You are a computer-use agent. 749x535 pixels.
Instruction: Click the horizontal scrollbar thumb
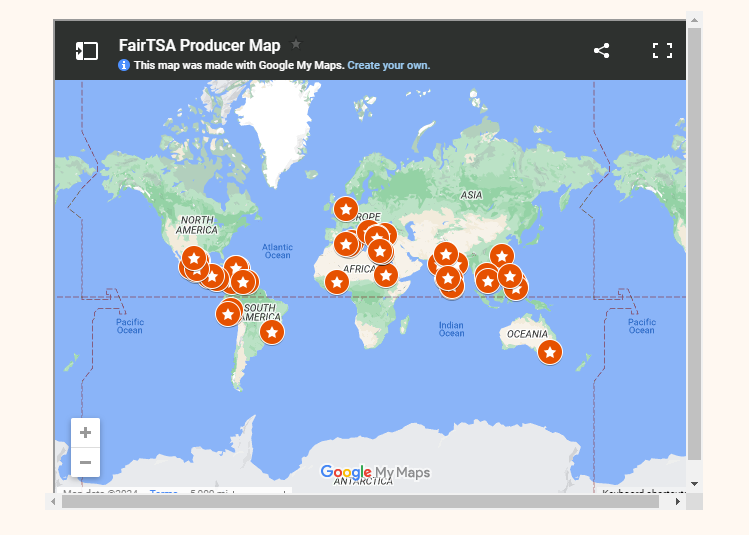click(x=360, y=501)
